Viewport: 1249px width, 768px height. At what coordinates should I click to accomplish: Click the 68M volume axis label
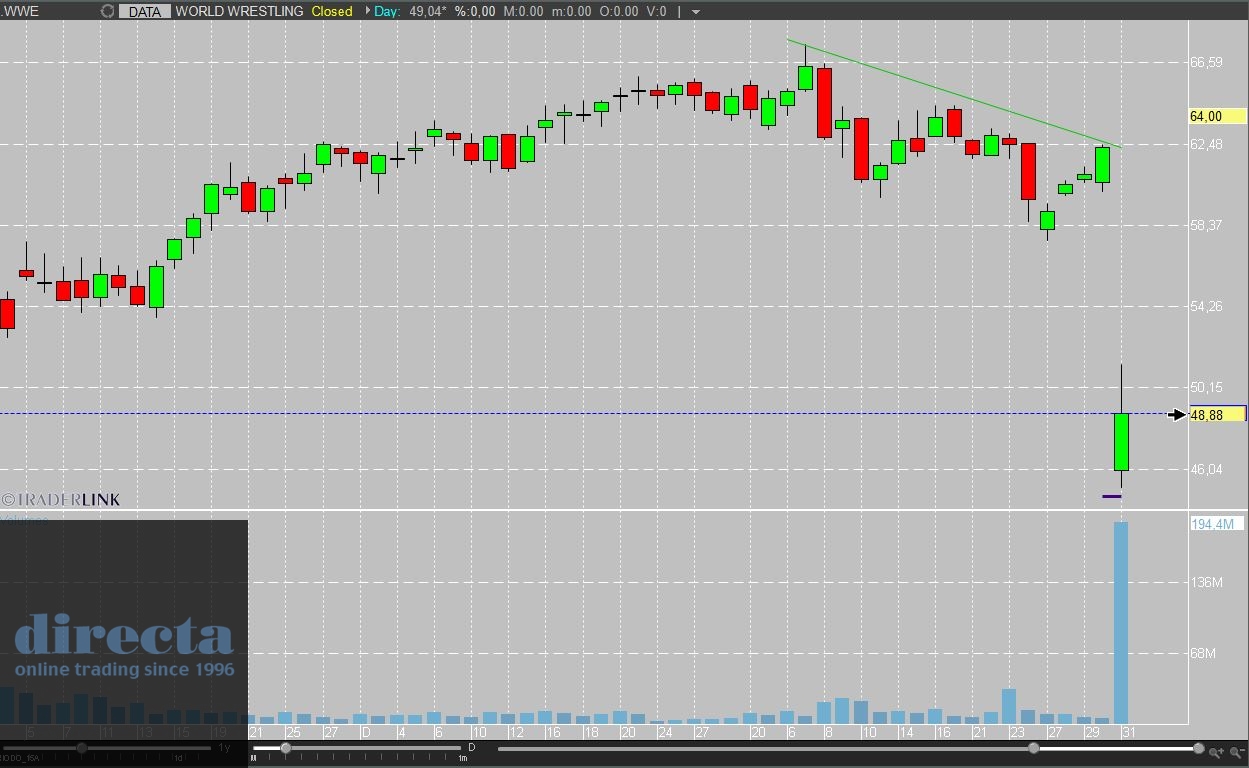tap(1203, 653)
